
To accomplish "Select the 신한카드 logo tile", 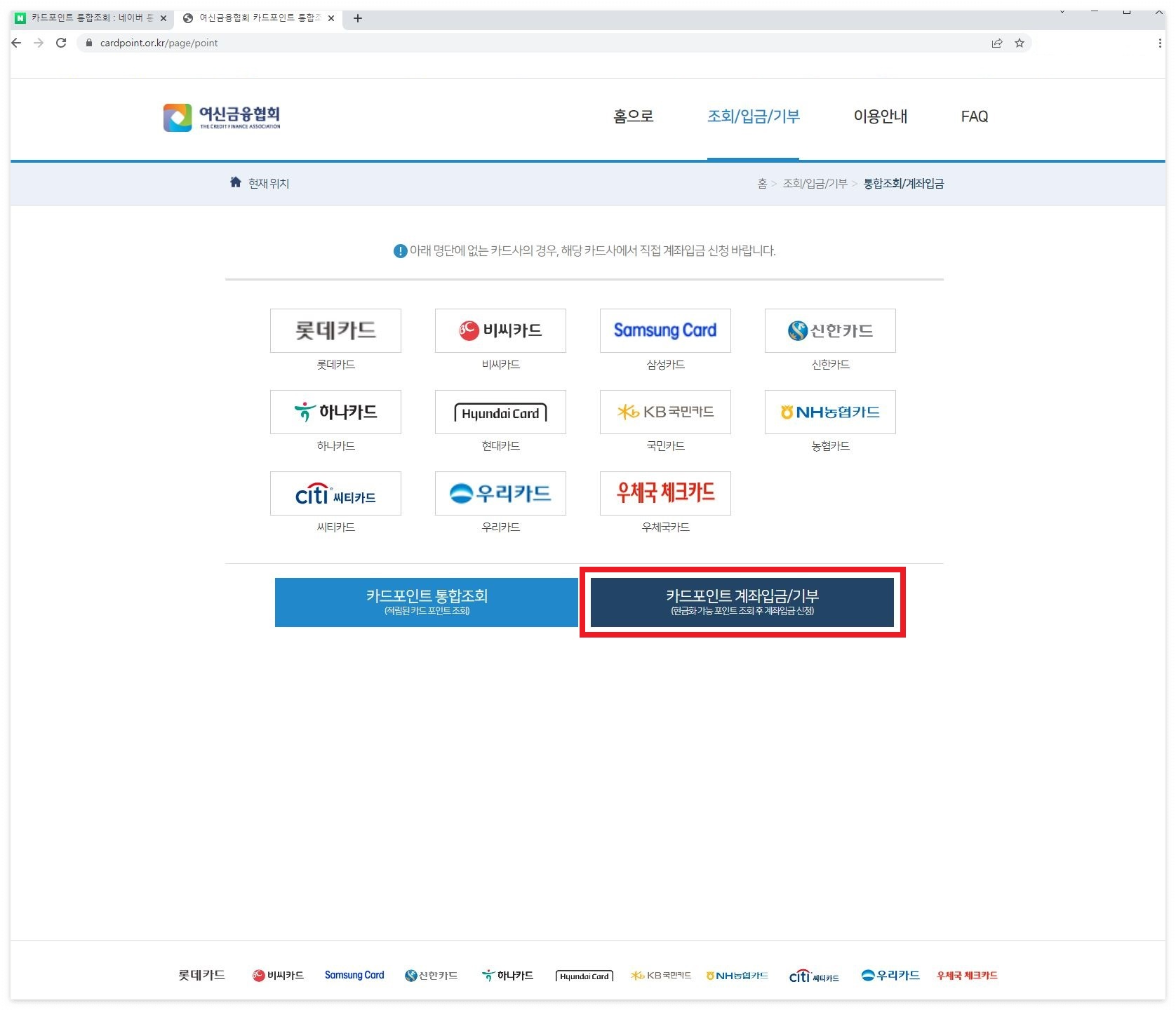I will tap(830, 330).
